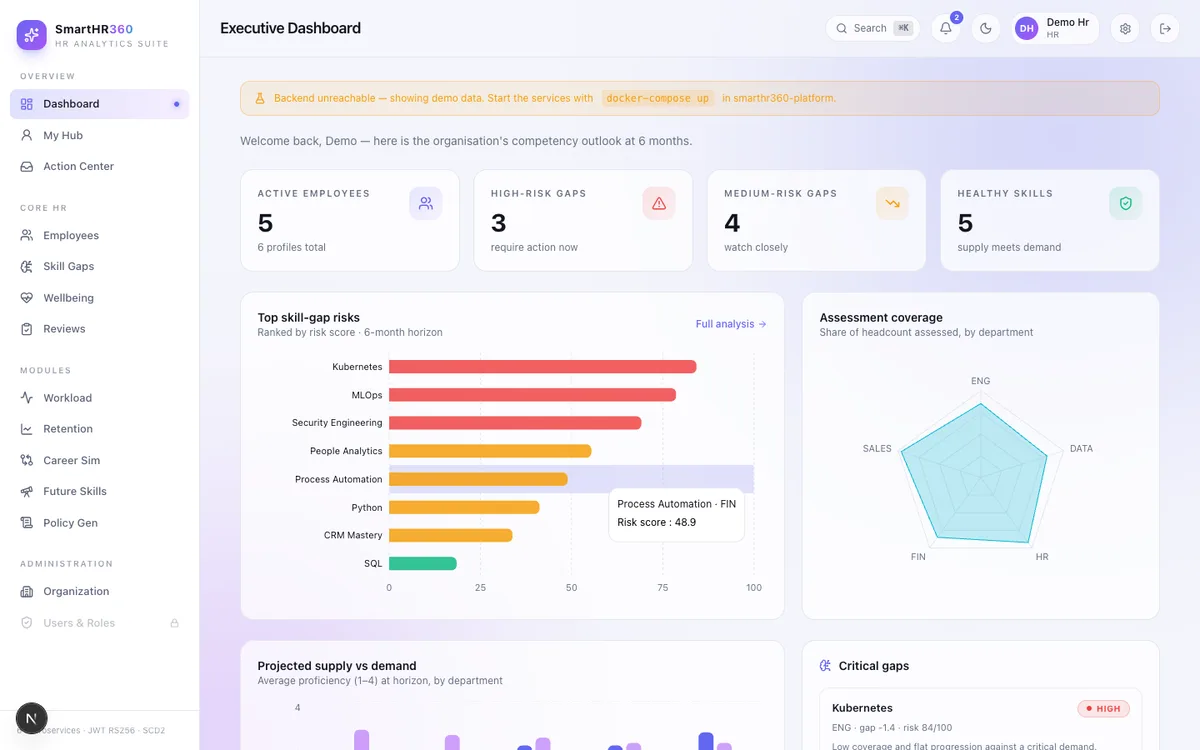Click the warning banner flask icon
The image size is (1200, 750).
click(260, 98)
